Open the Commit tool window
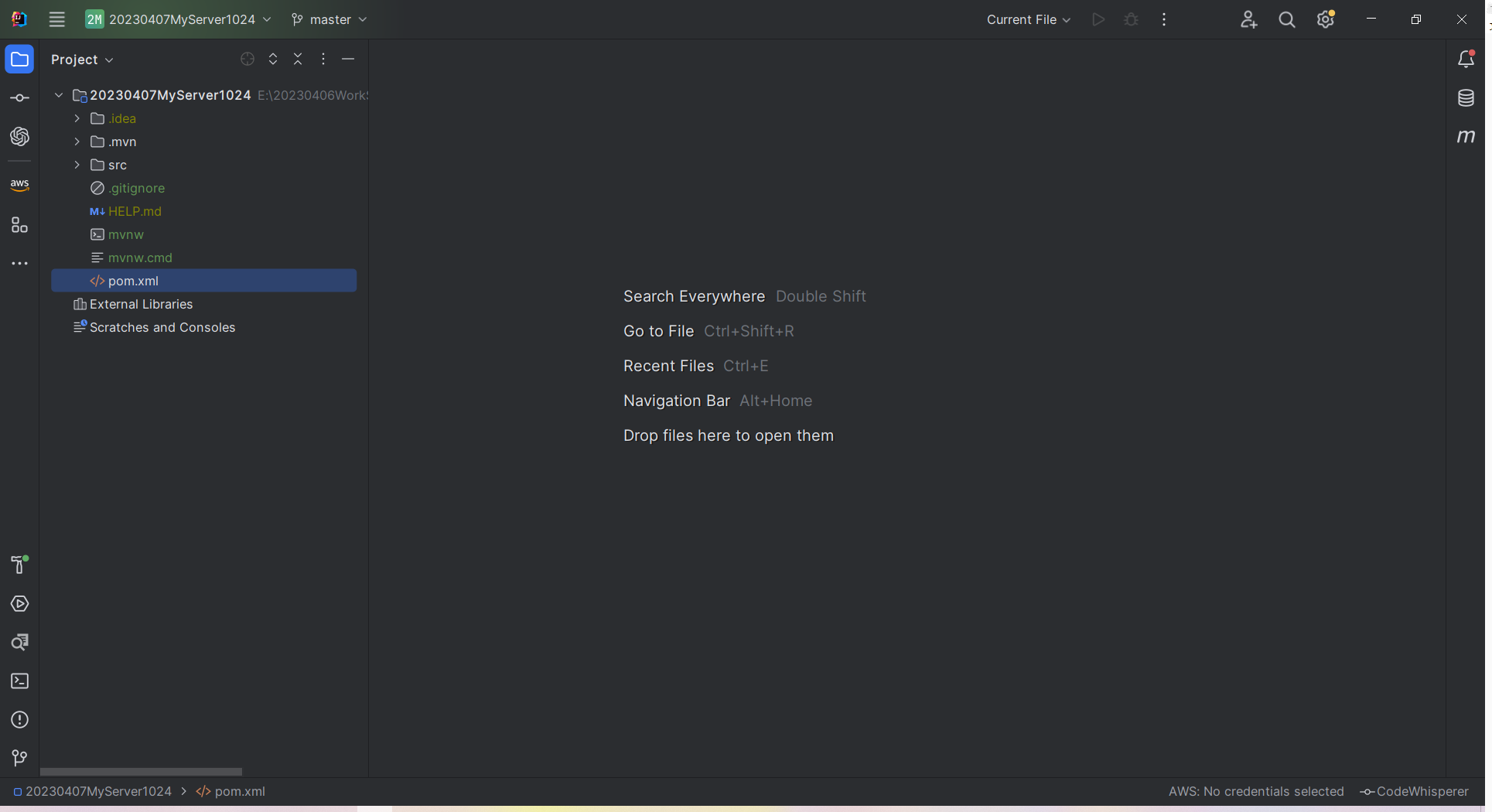Viewport: 1492px width, 812px height. (19, 98)
